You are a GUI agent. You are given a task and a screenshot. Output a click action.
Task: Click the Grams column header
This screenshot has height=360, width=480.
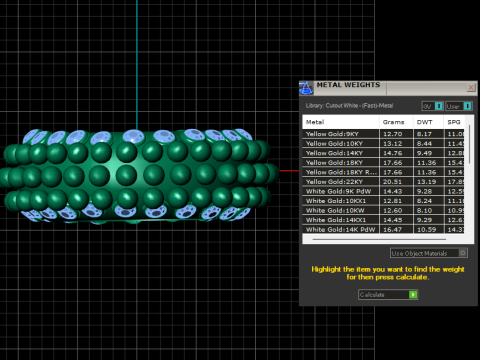point(396,122)
